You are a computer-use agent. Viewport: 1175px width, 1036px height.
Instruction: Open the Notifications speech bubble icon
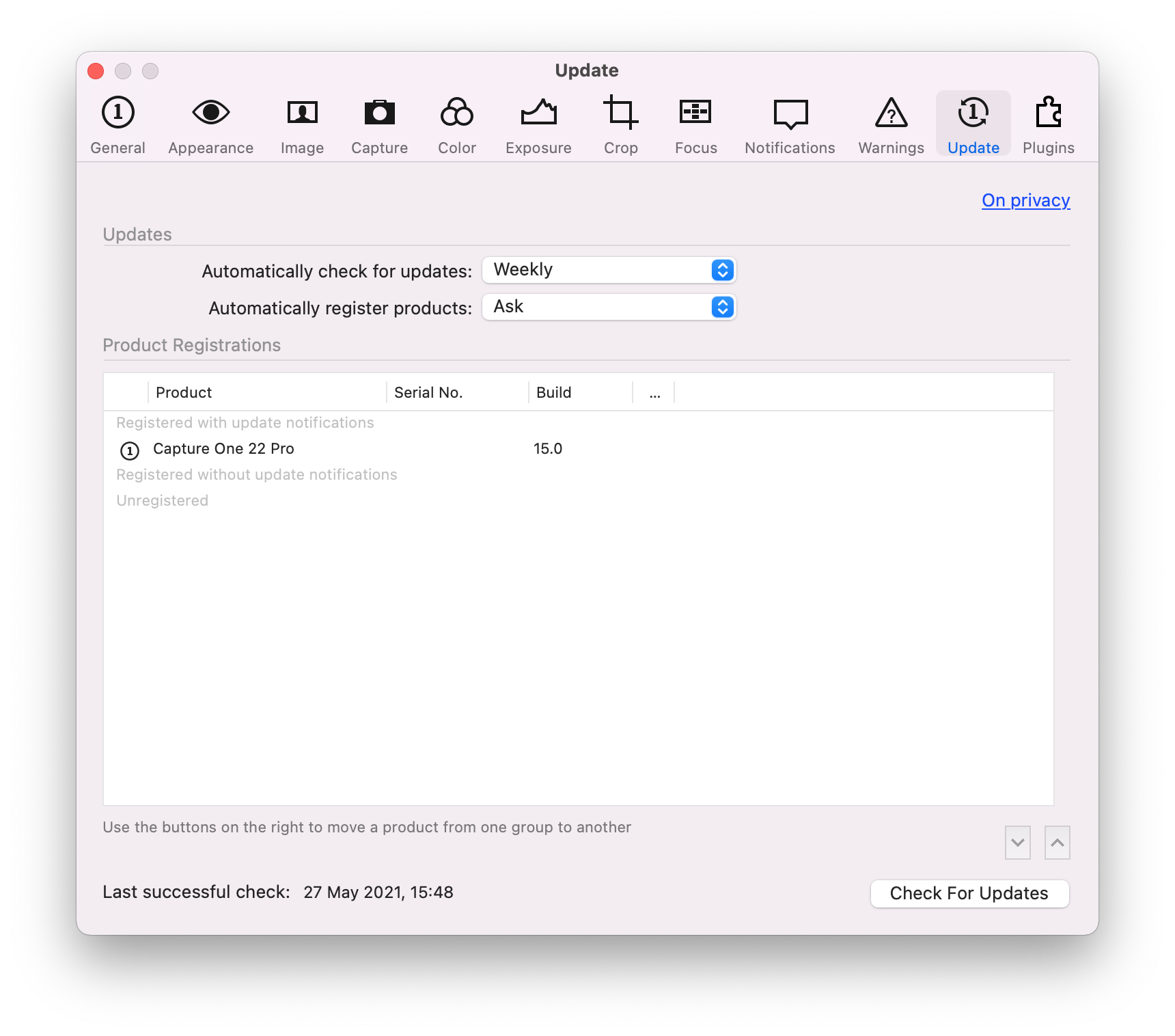[790, 114]
